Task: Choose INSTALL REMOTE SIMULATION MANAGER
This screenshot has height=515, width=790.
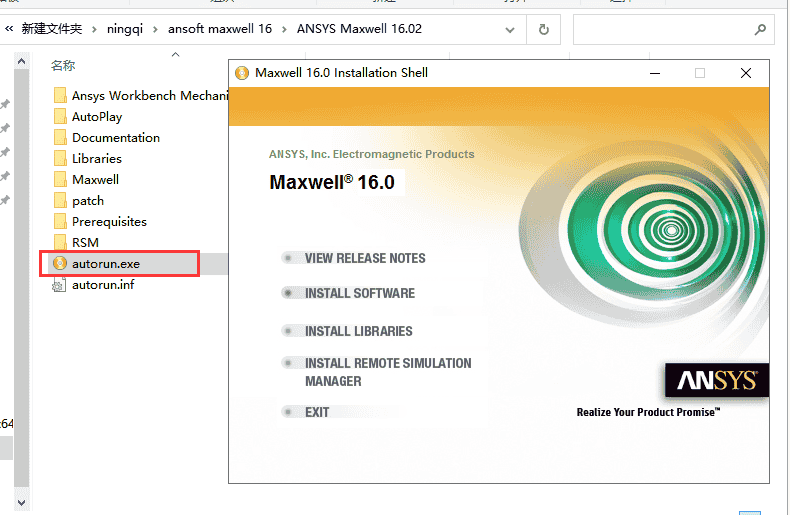Action: [x=388, y=372]
